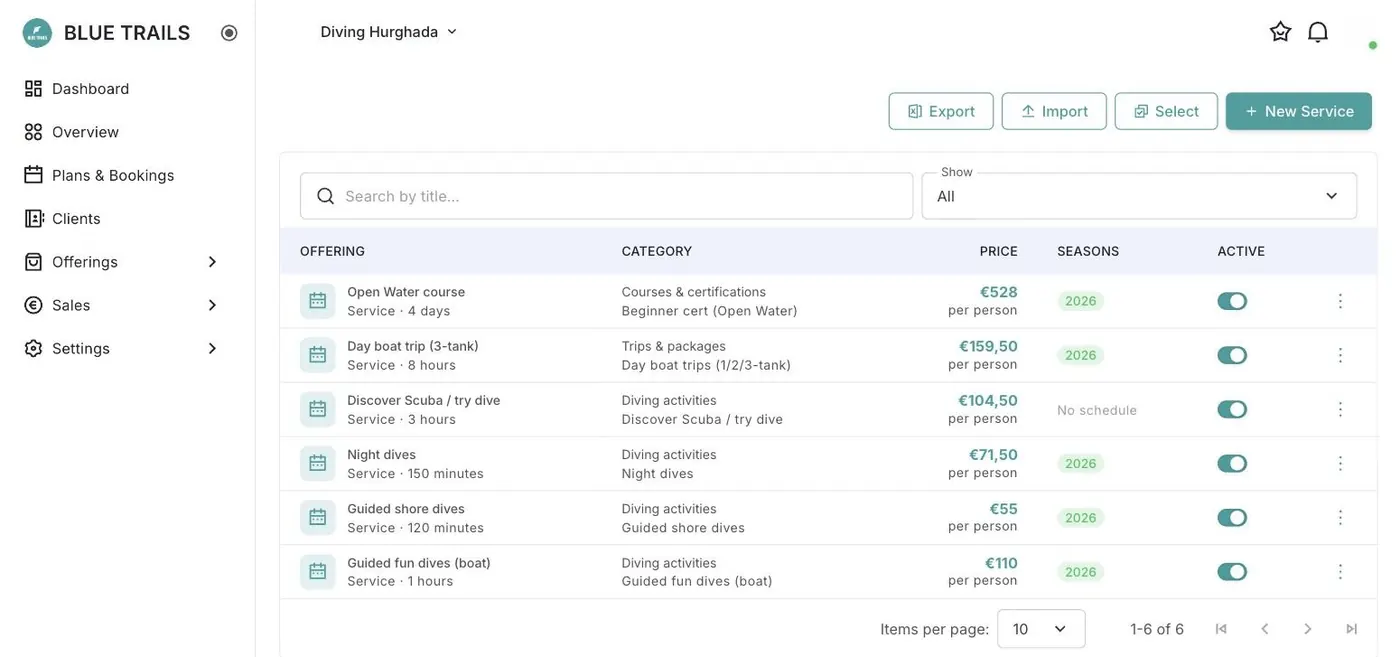Open the Show filter dropdown
1400x657 pixels.
[x=1139, y=196]
